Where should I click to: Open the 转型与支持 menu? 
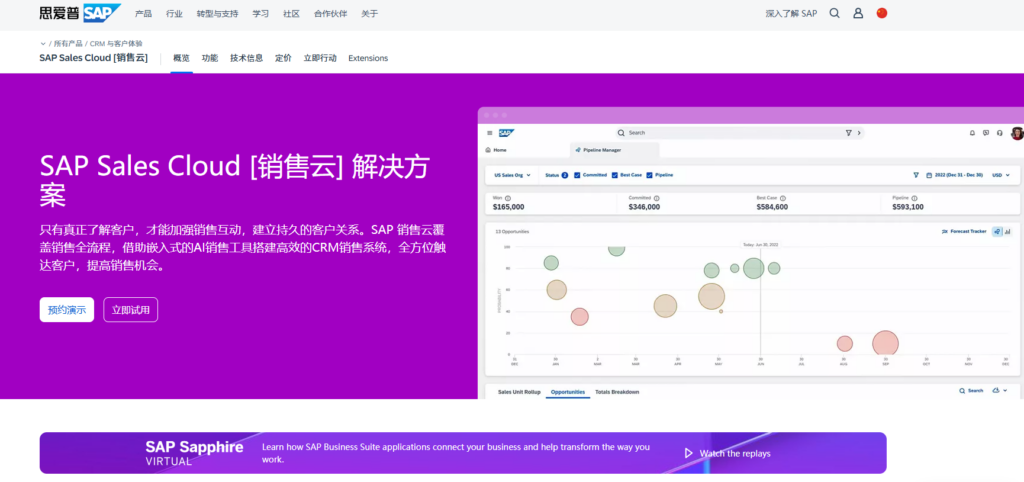217,13
